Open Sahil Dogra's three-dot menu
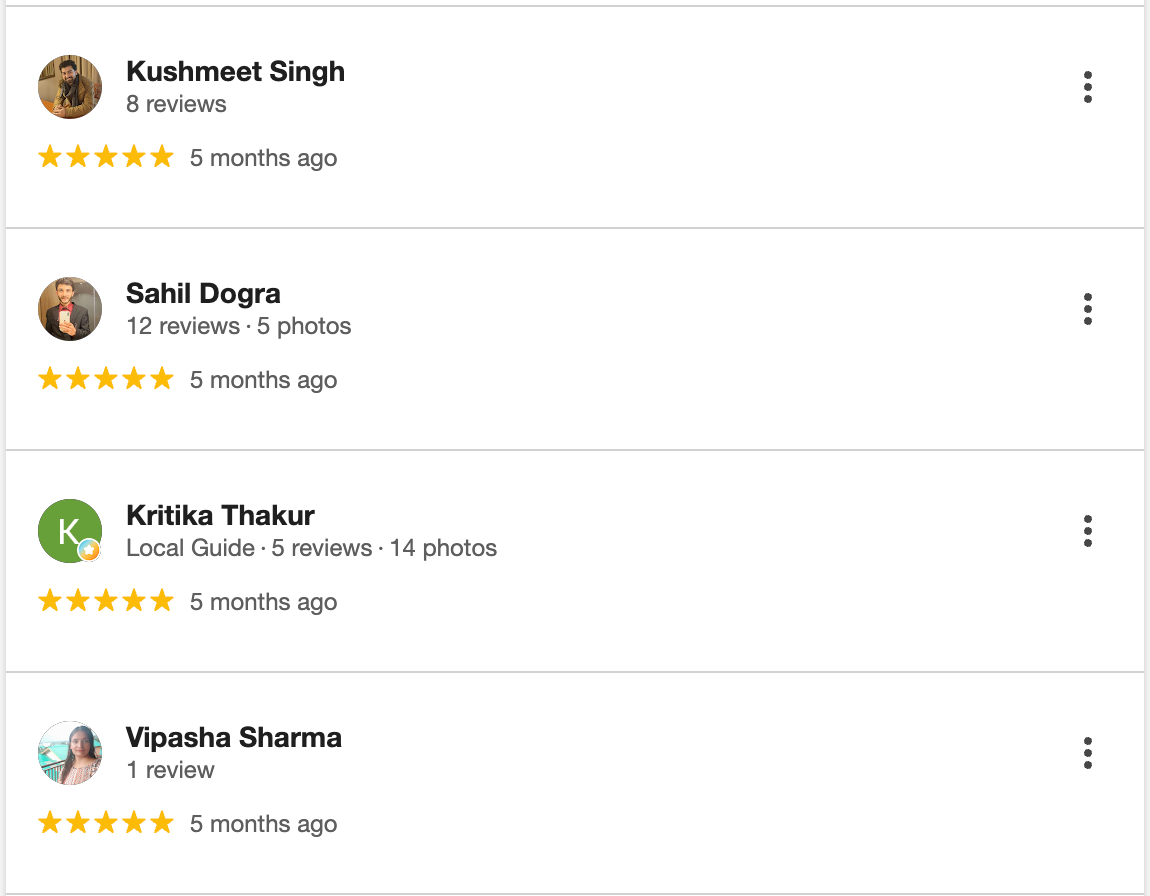Viewport: 1150px width, 896px height. [1087, 309]
